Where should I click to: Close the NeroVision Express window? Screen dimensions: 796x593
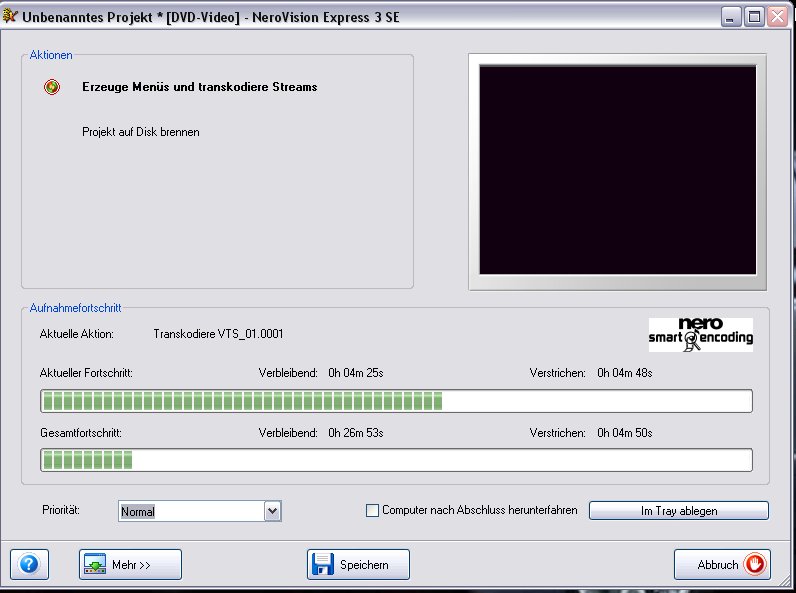point(778,17)
